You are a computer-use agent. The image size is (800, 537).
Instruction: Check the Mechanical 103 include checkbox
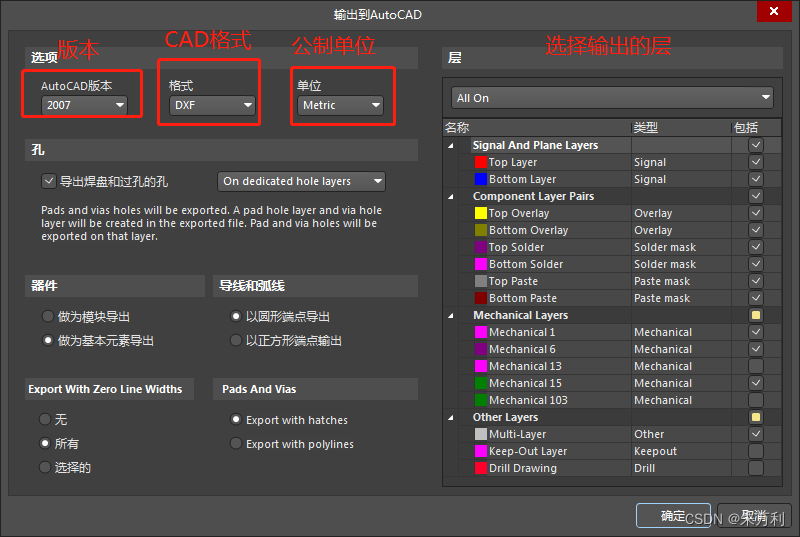pos(756,400)
